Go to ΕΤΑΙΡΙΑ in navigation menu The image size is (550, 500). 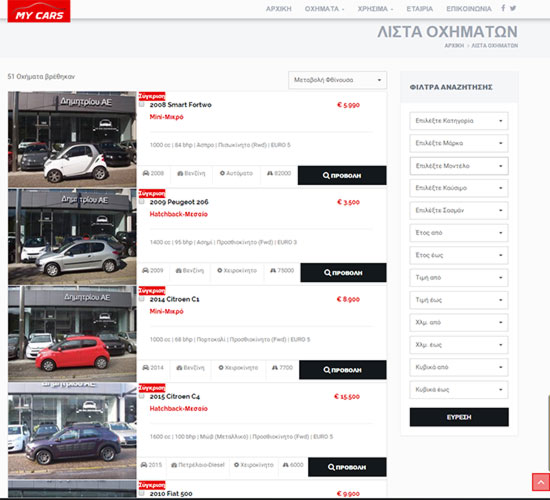click(x=420, y=9)
